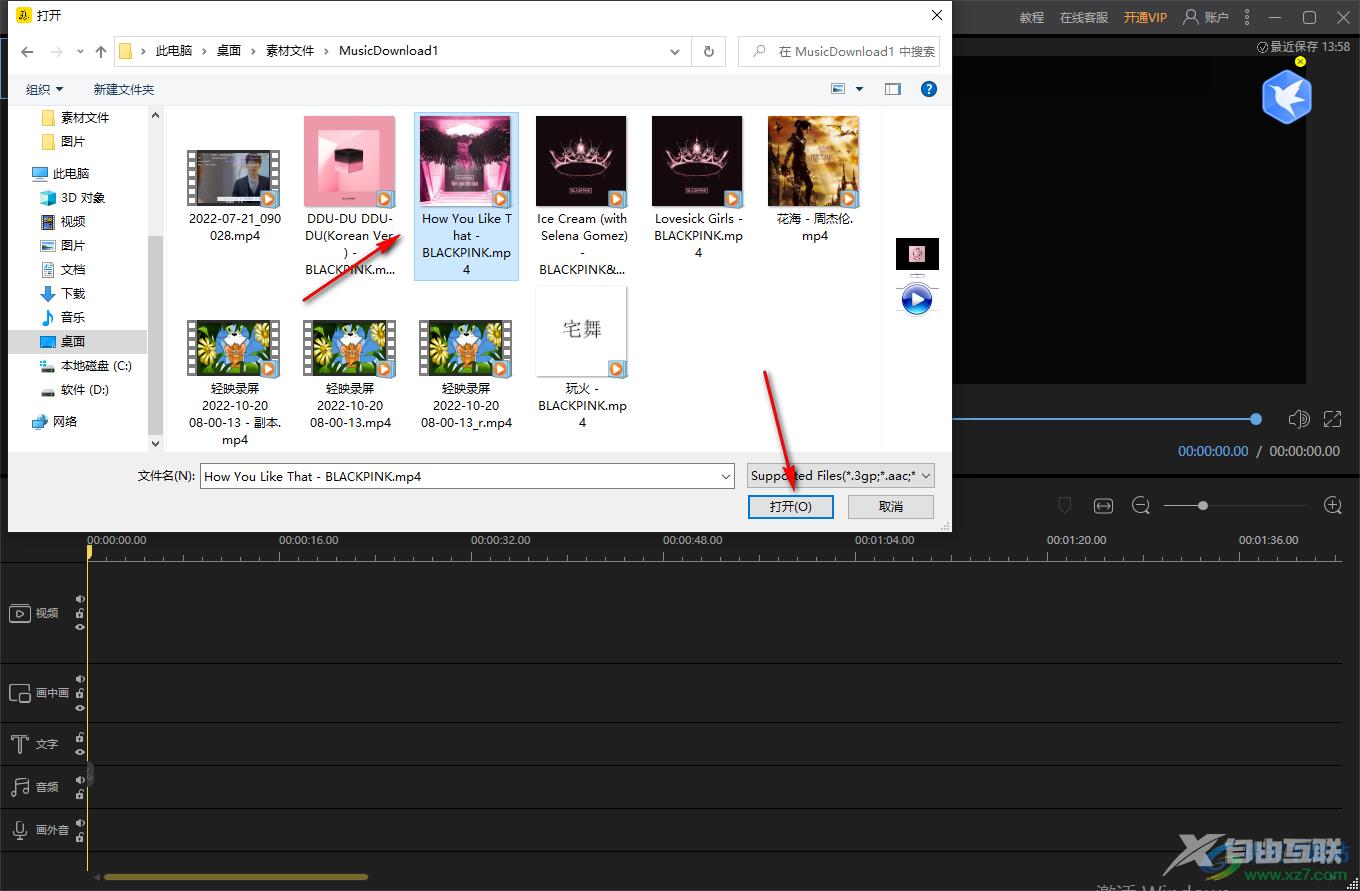
Task: Open the address bar history dropdown
Action: (677, 51)
